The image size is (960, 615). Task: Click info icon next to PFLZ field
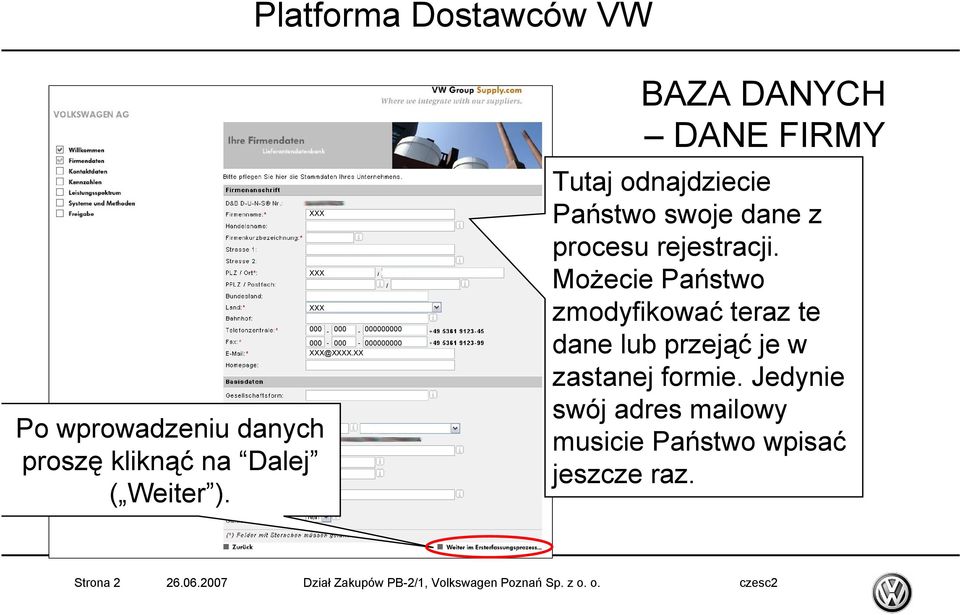point(380,284)
